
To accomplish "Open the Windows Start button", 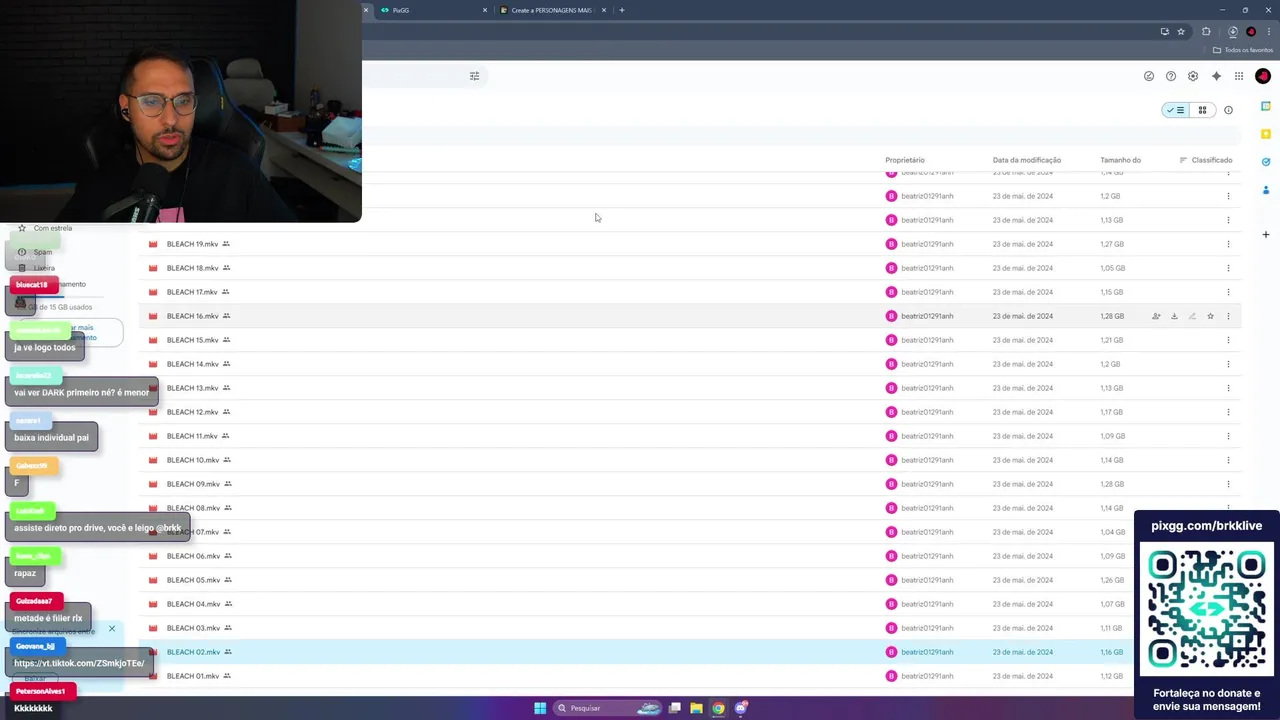I will [540, 708].
